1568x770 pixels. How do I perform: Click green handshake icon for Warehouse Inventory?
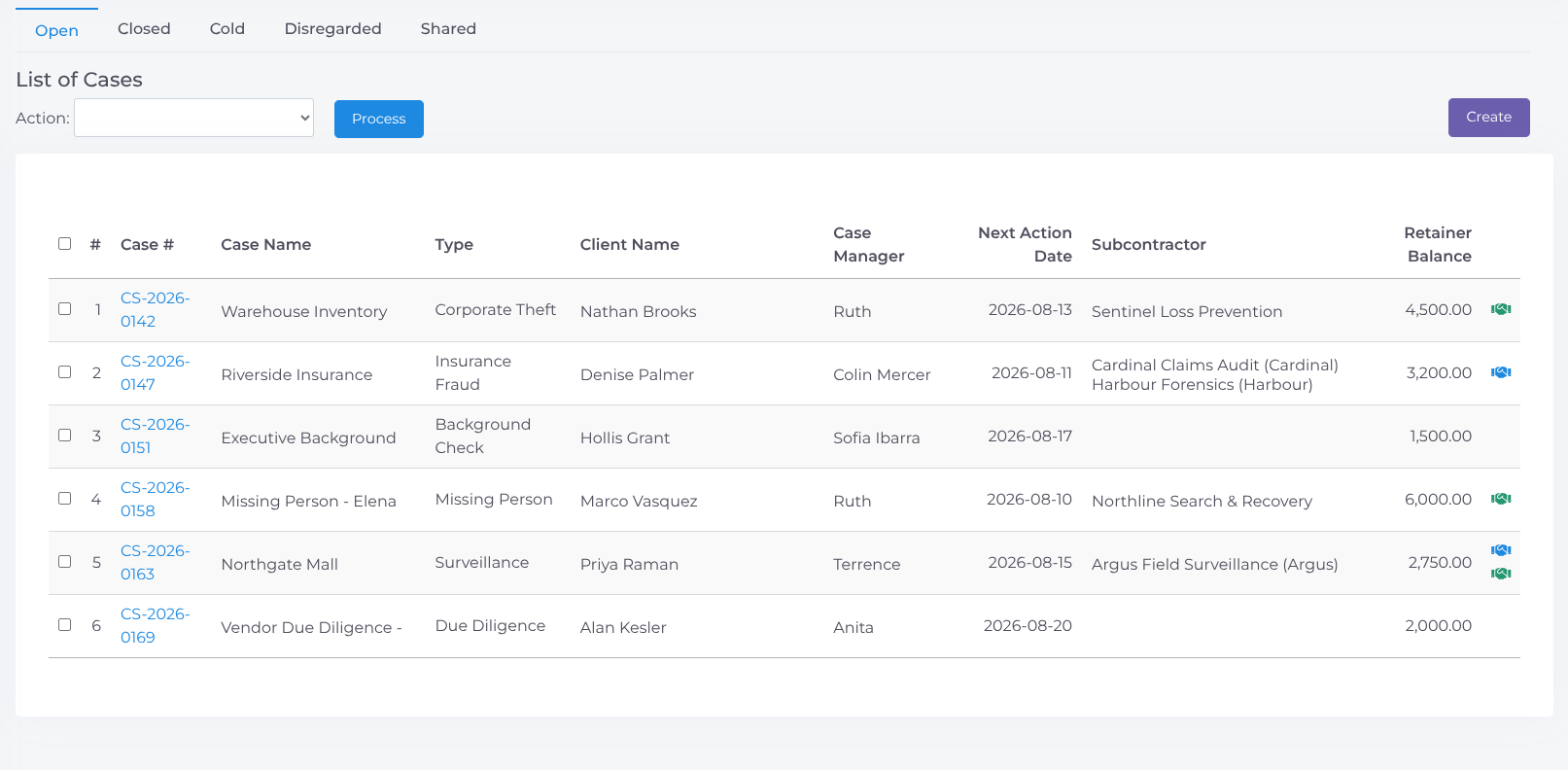click(x=1501, y=309)
